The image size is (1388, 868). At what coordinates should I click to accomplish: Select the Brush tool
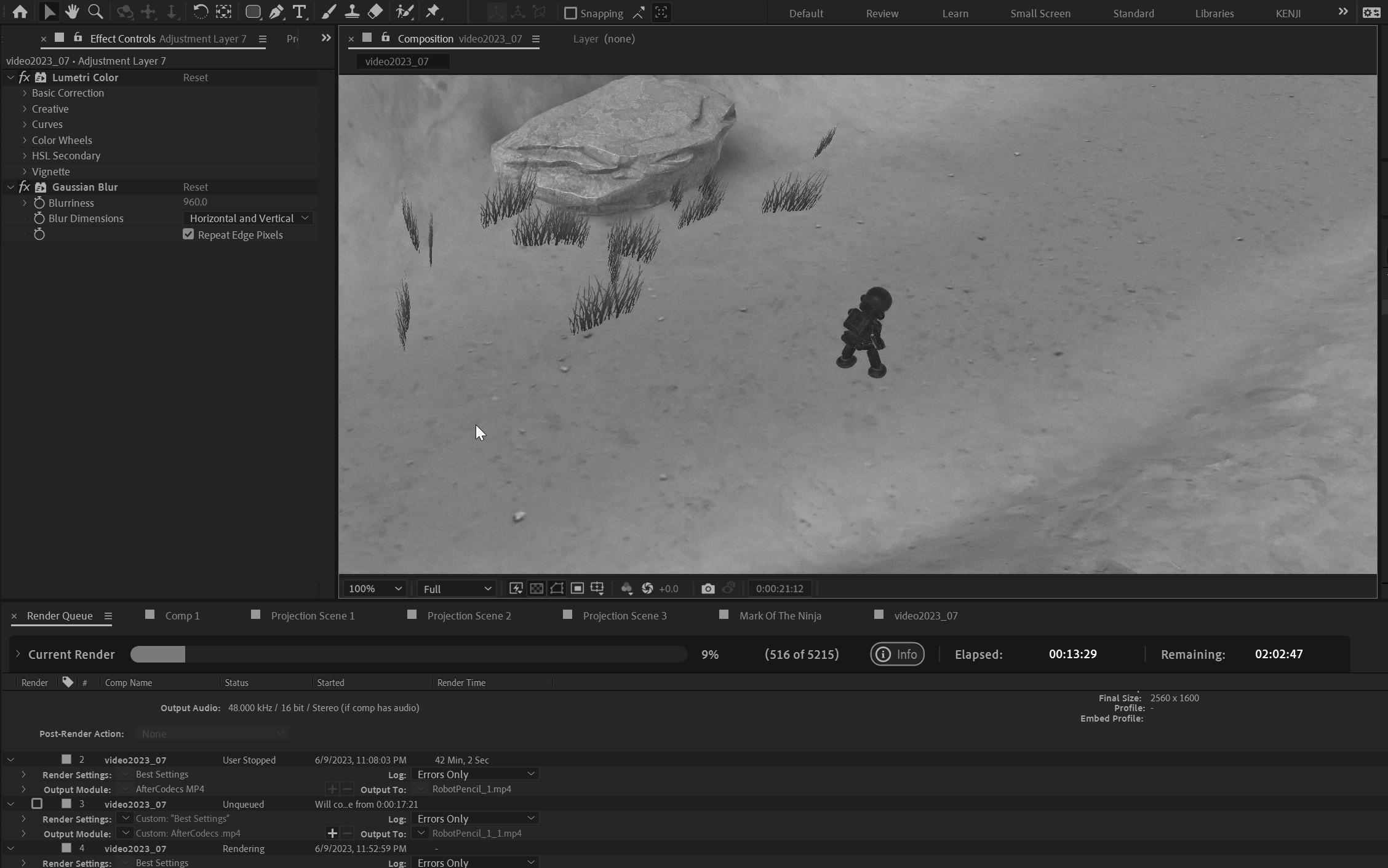coord(329,12)
